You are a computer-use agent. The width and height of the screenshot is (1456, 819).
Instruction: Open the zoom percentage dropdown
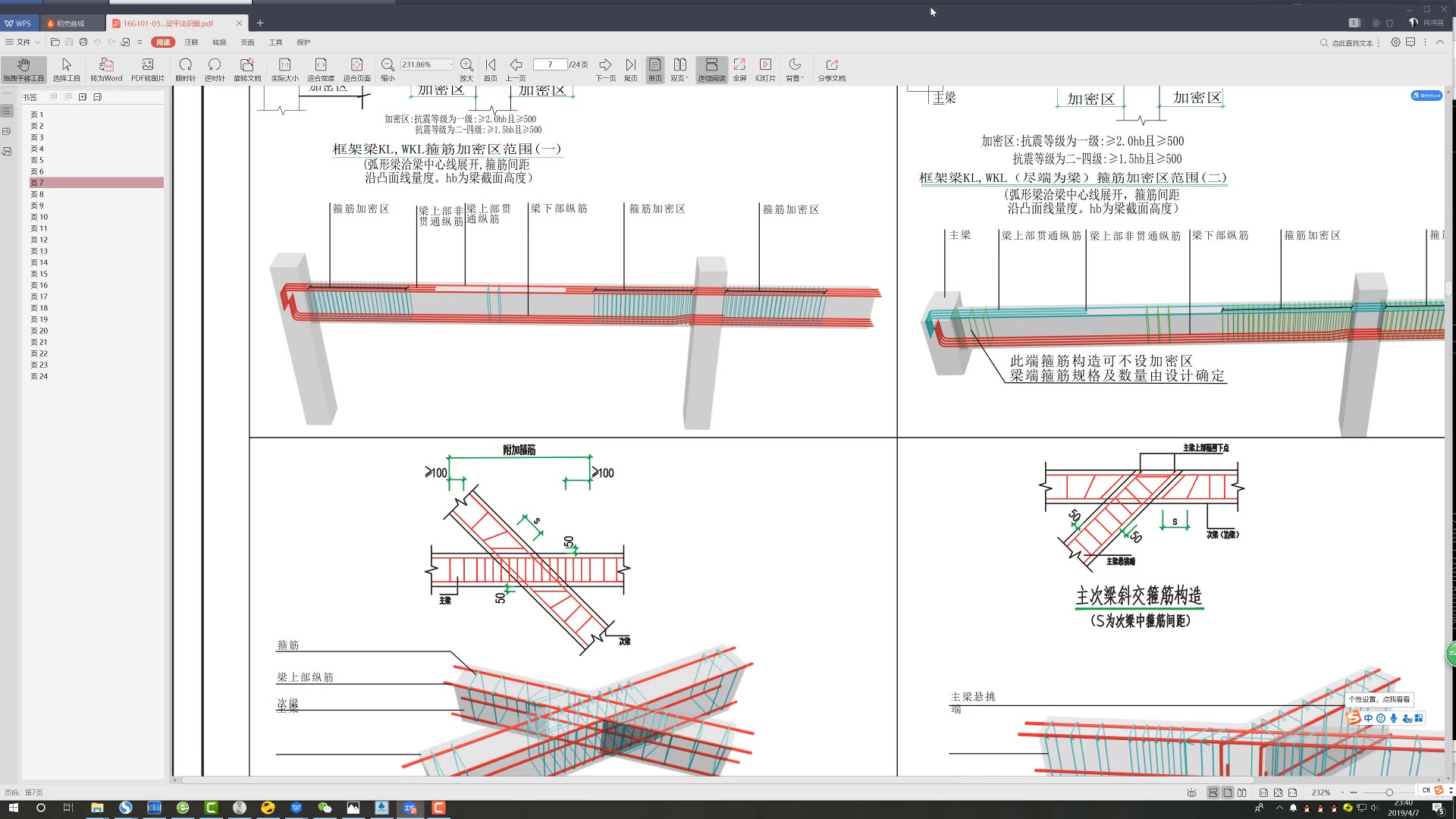pyautogui.click(x=451, y=64)
